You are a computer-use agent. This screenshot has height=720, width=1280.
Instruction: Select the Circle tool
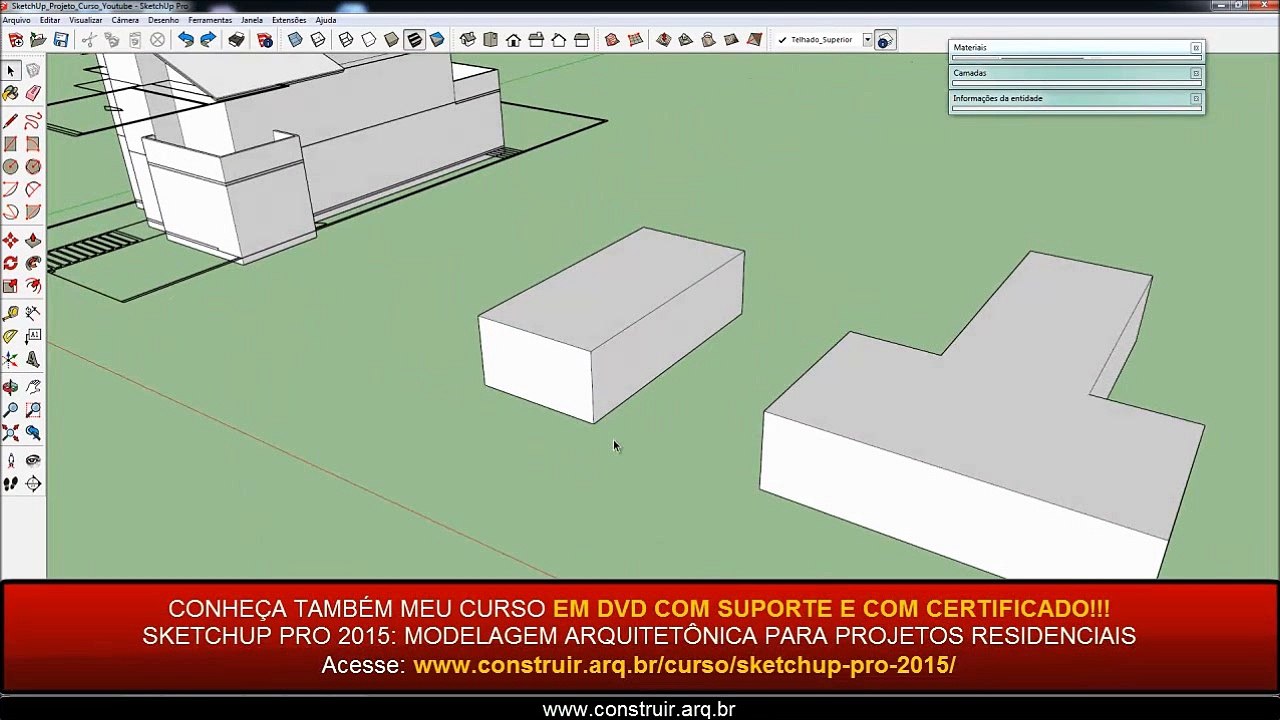tap(10, 167)
